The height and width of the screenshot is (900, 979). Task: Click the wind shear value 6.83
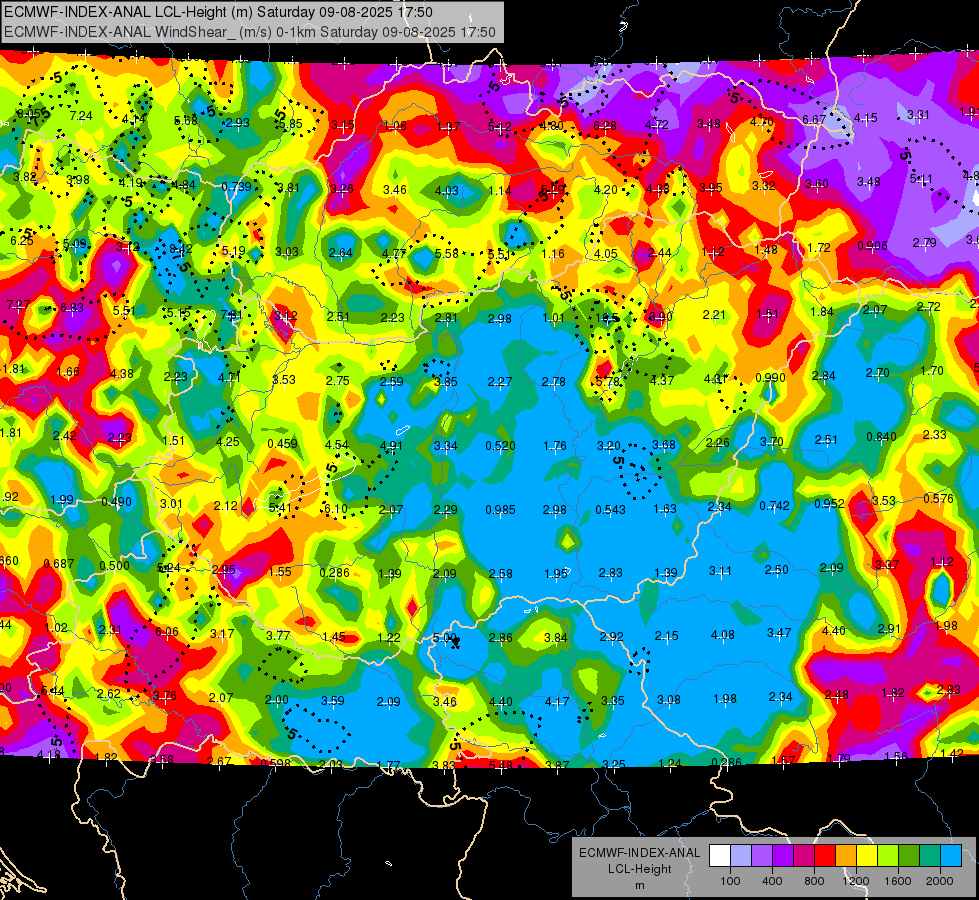(x=72, y=307)
